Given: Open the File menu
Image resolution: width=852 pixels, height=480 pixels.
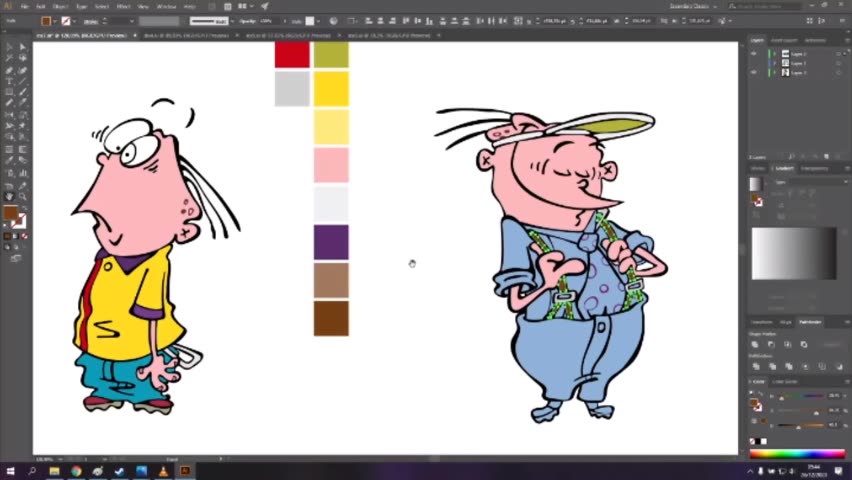Looking at the screenshot, I should pos(25,7).
